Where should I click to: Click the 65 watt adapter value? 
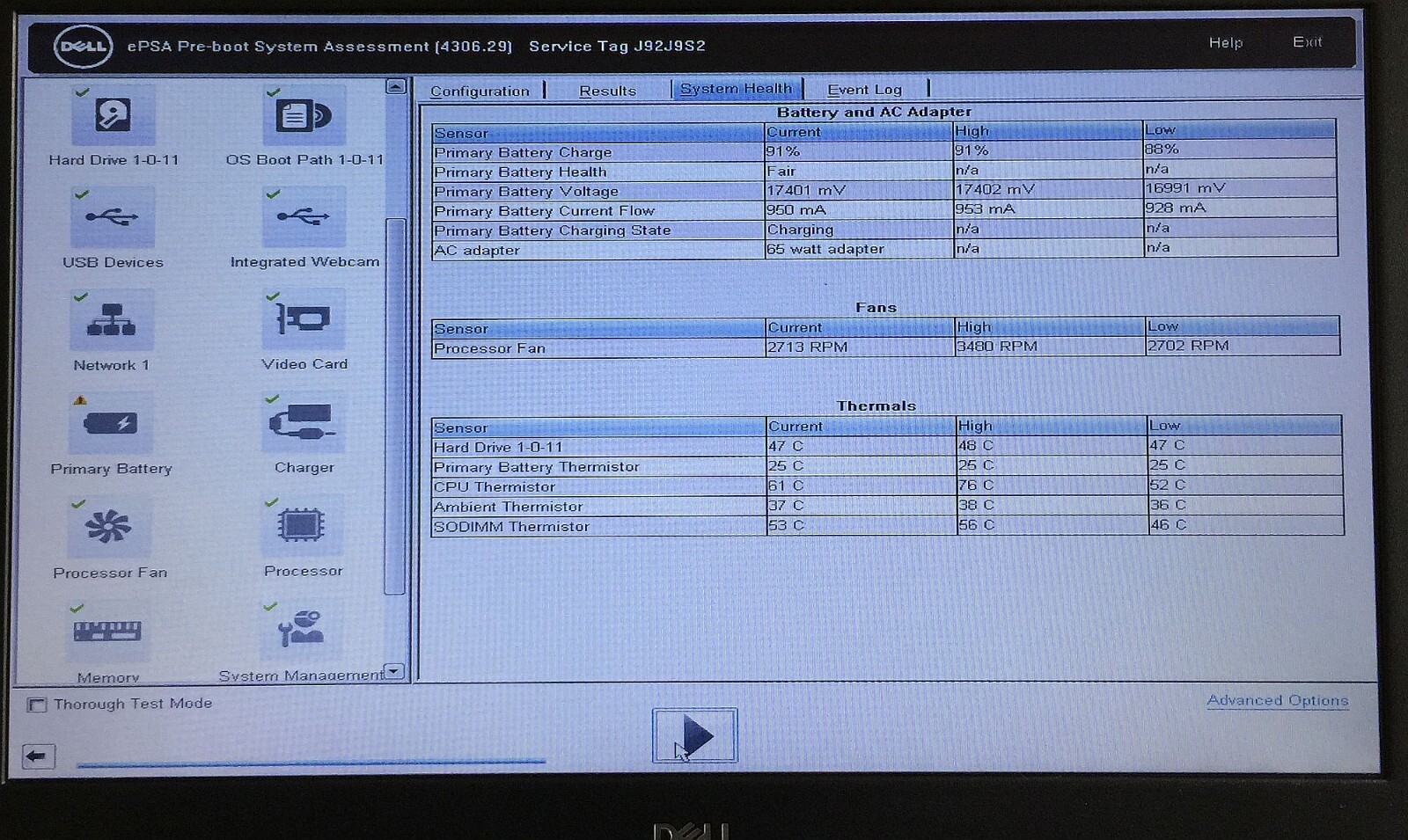825,249
